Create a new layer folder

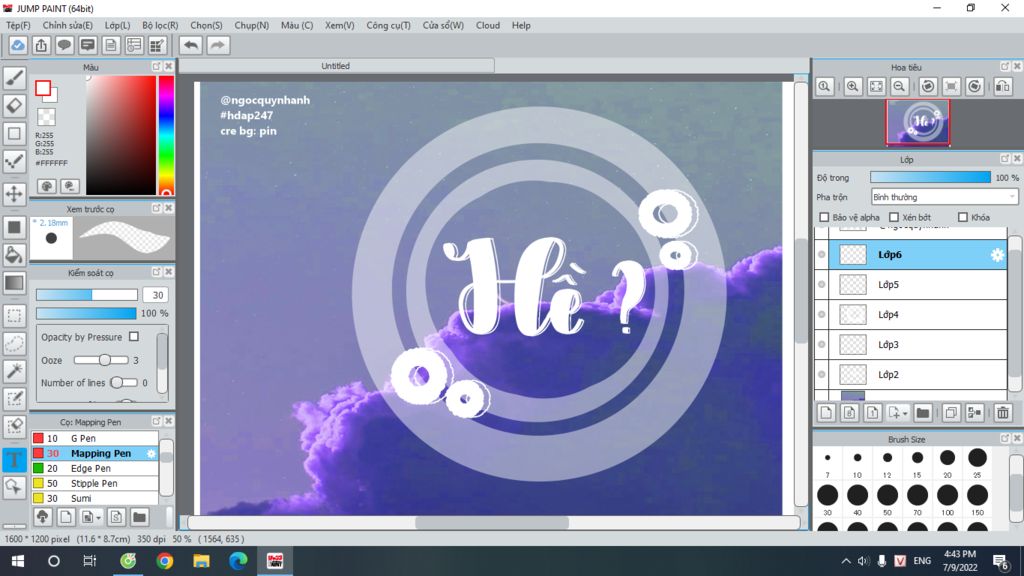pos(922,413)
